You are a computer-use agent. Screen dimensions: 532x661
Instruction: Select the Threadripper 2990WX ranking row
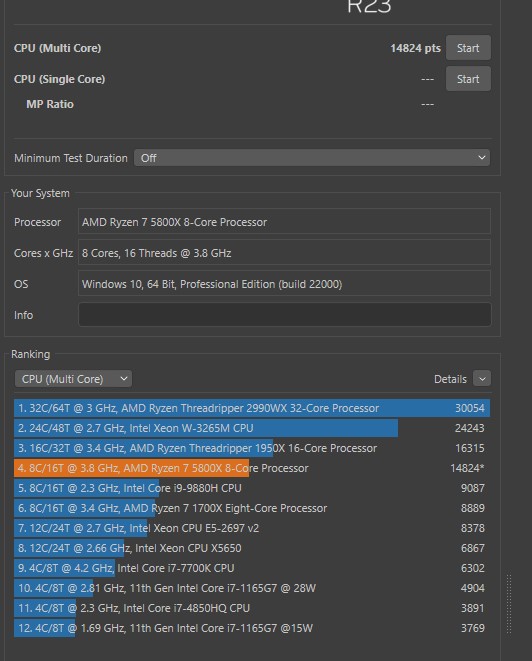(252, 408)
